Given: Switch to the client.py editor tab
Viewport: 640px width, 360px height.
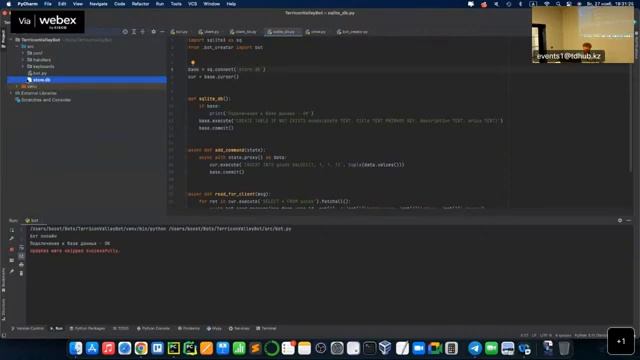Looking at the screenshot, I should click(209, 31).
